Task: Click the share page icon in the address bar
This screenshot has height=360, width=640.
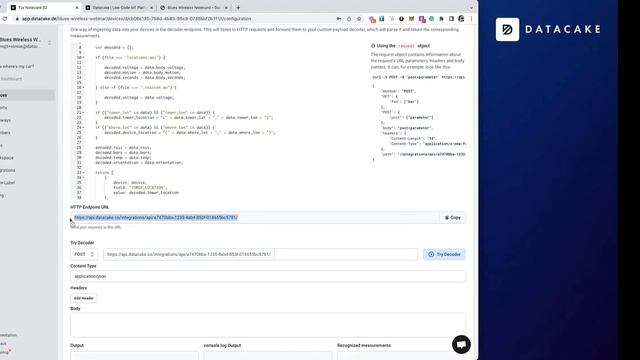Action: pyautogui.click(x=349, y=19)
